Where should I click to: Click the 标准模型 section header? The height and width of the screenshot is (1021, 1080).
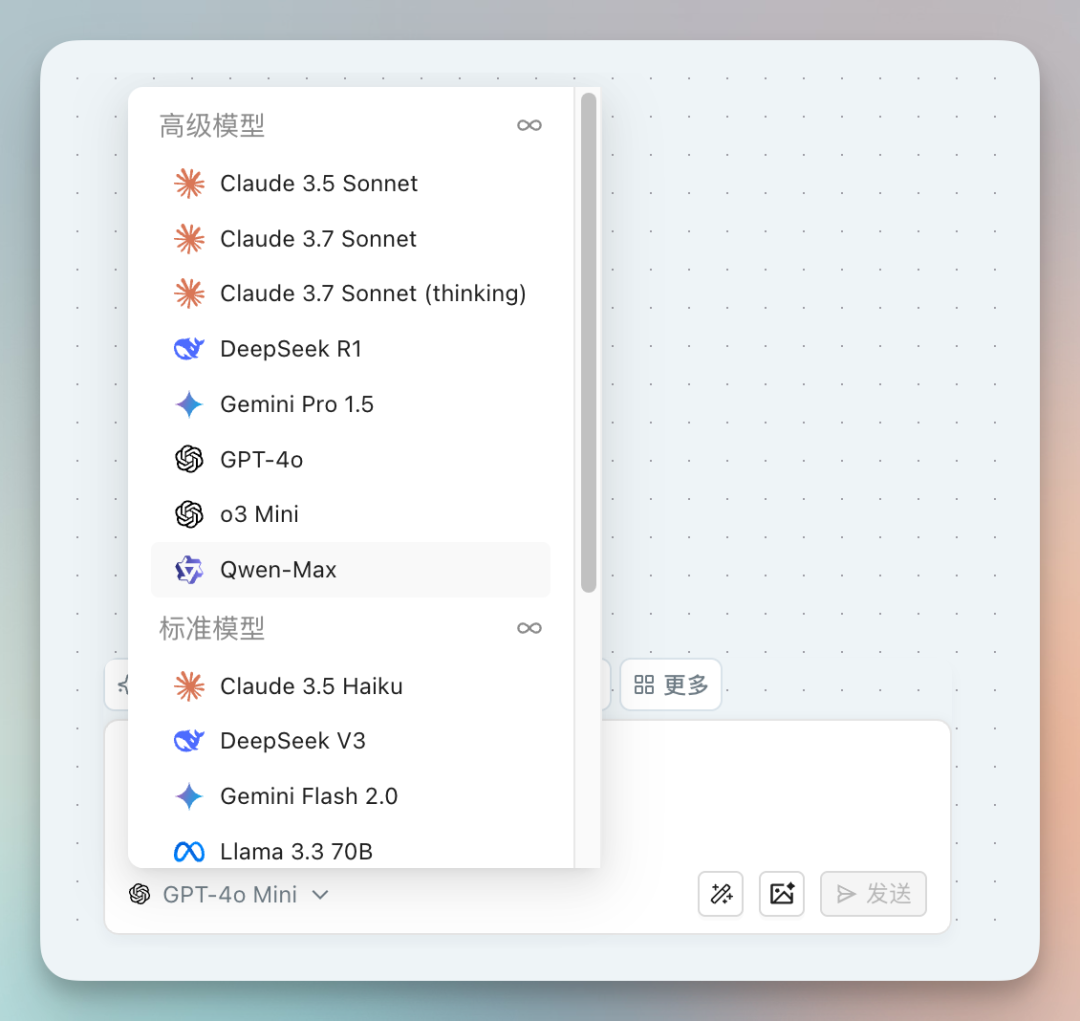pos(212,628)
